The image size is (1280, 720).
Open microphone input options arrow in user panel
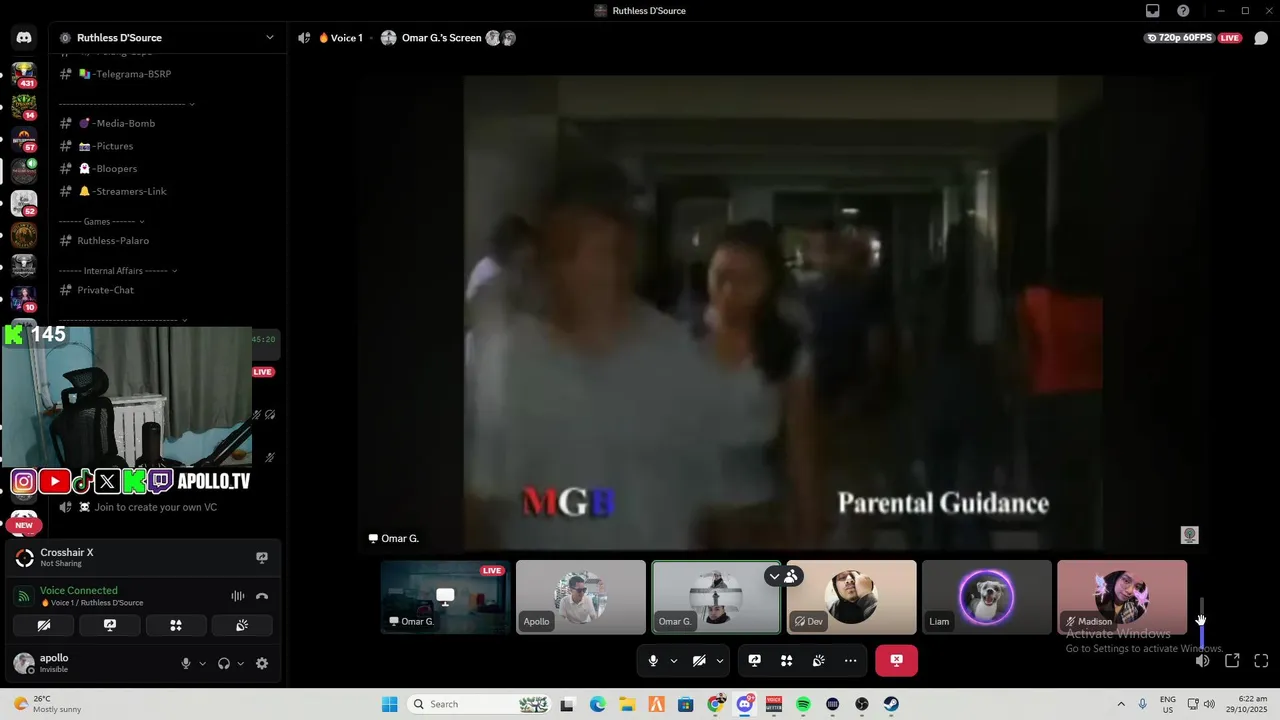pos(202,663)
